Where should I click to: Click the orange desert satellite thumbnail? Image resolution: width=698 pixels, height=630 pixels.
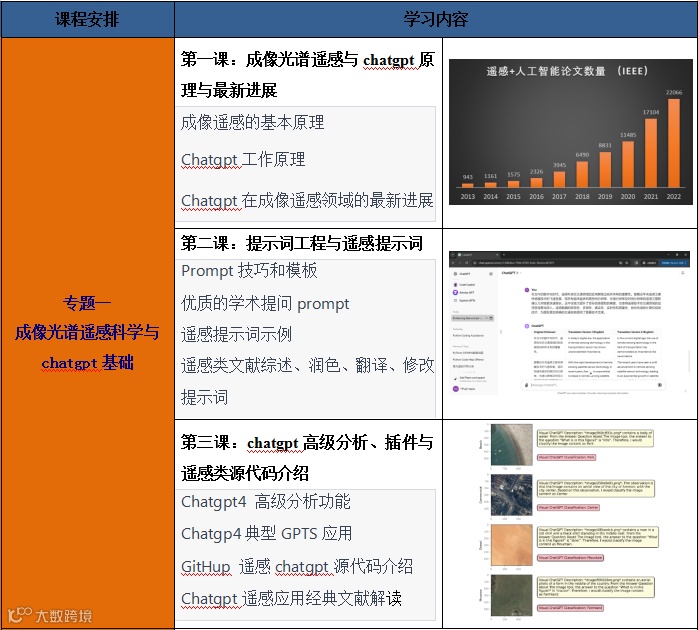coord(511,545)
